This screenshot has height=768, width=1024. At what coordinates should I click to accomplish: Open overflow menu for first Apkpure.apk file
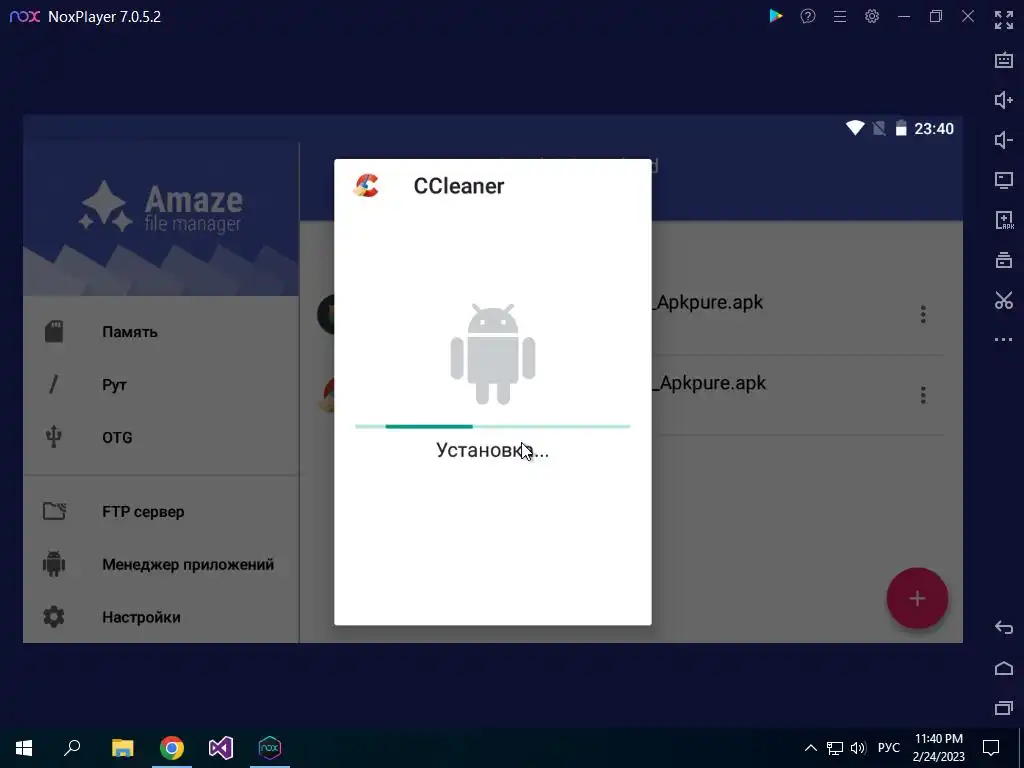[x=923, y=315]
